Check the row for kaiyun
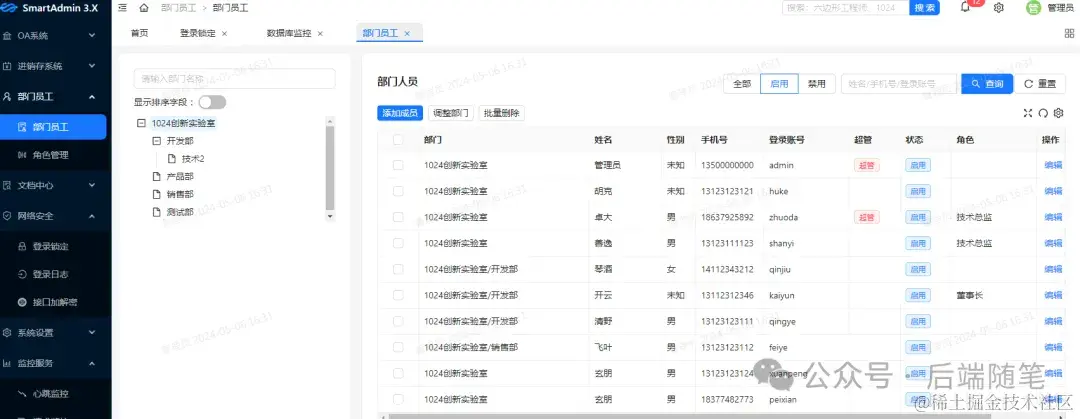This screenshot has width=1080, height=419. tap(397, 295)
